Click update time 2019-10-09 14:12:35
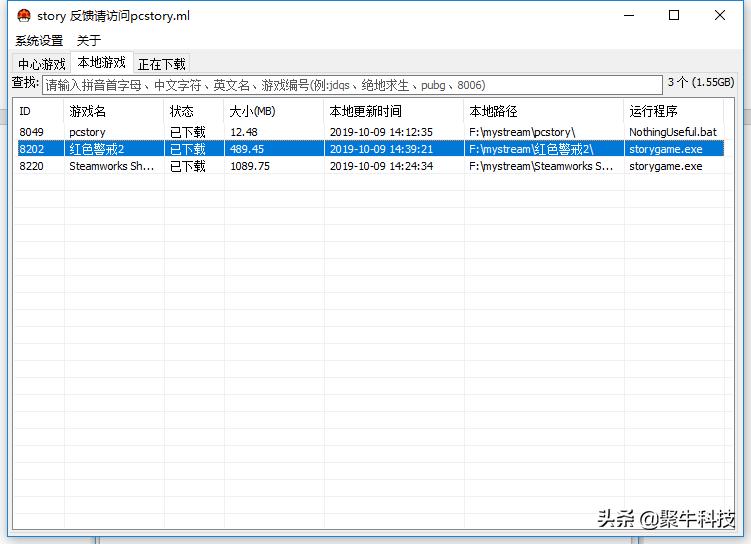Screen dimensions: 751x544 (381, 132)
